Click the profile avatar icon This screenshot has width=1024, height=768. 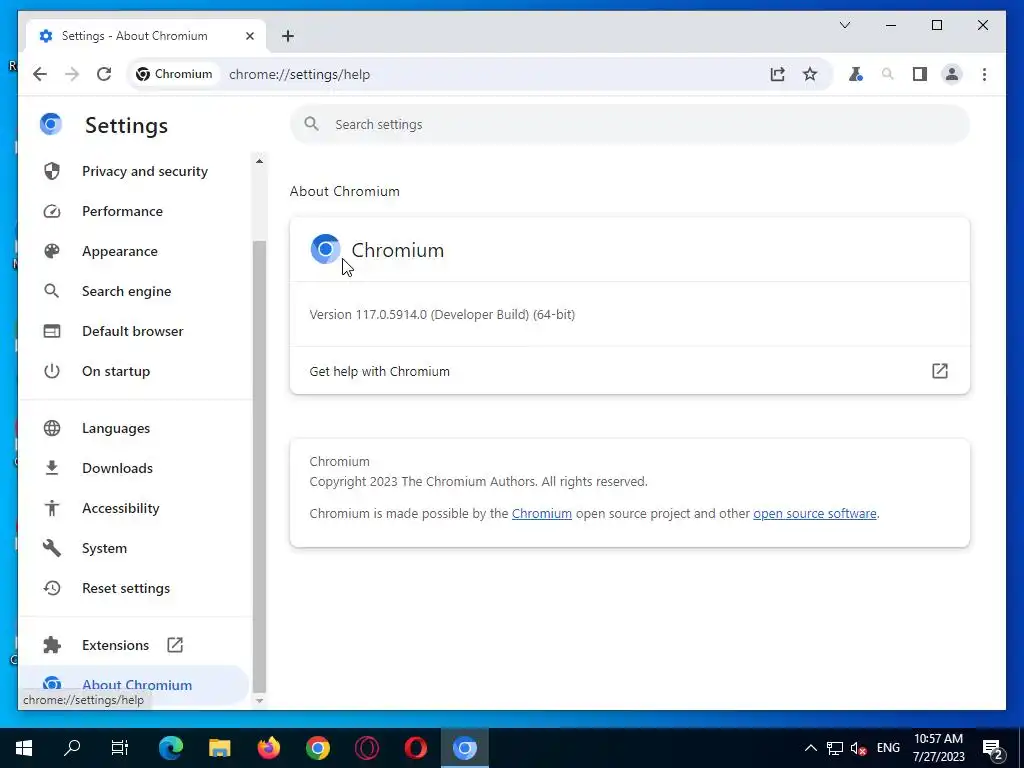click(x=952, y=74)
